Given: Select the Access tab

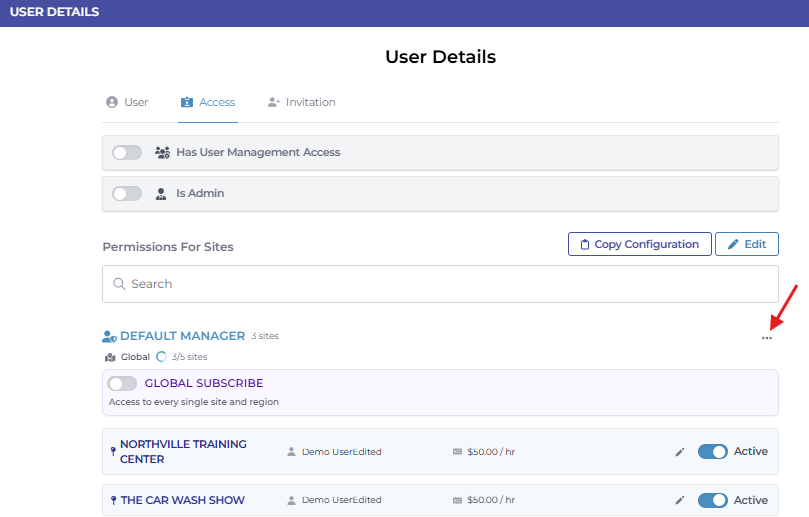Looking at the screenshot, I should pyautogui.click(x=208, y=102).
